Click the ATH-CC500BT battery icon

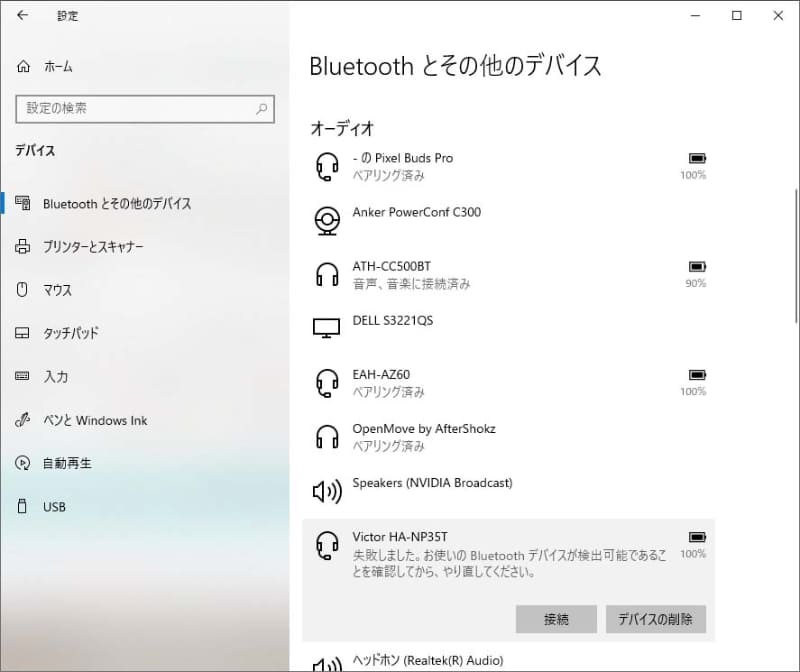697,266
